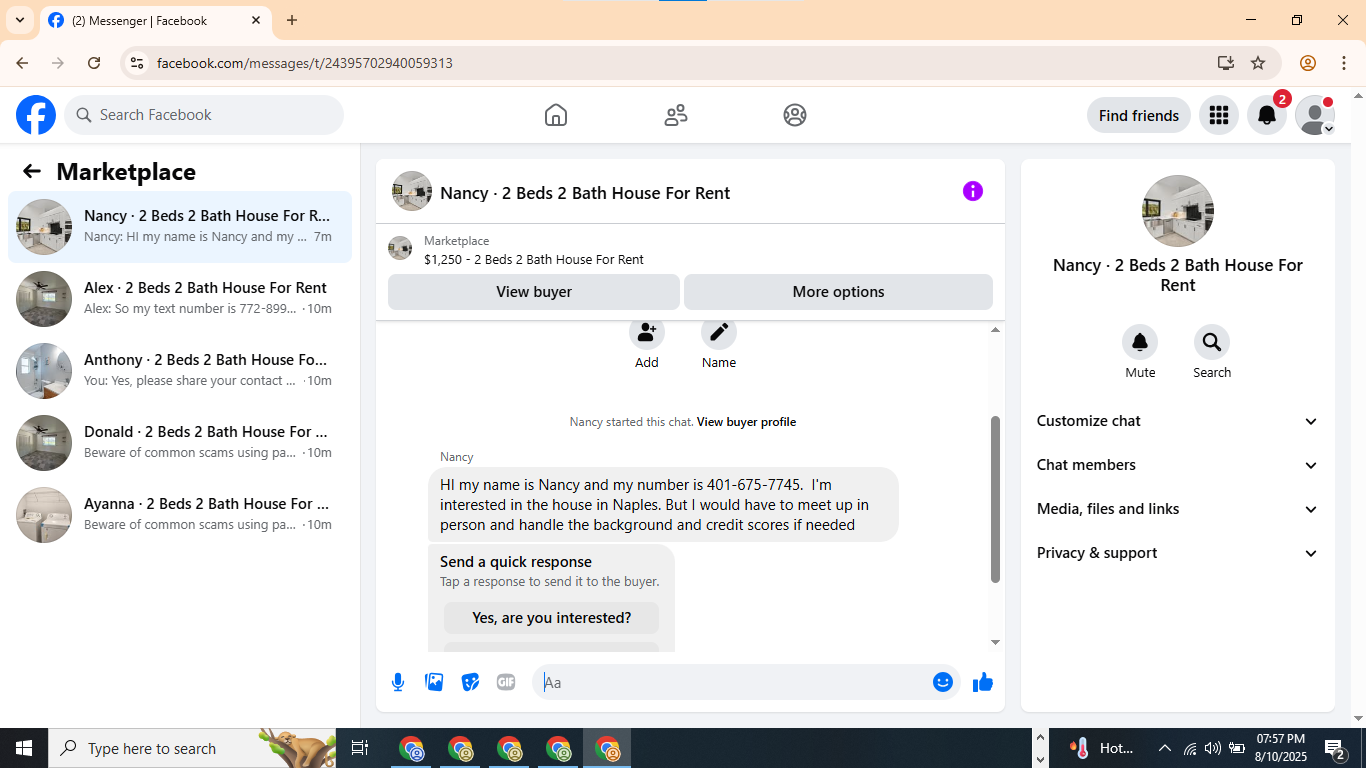Open the Windows Start menu
1366x768 pixels.
24,748
